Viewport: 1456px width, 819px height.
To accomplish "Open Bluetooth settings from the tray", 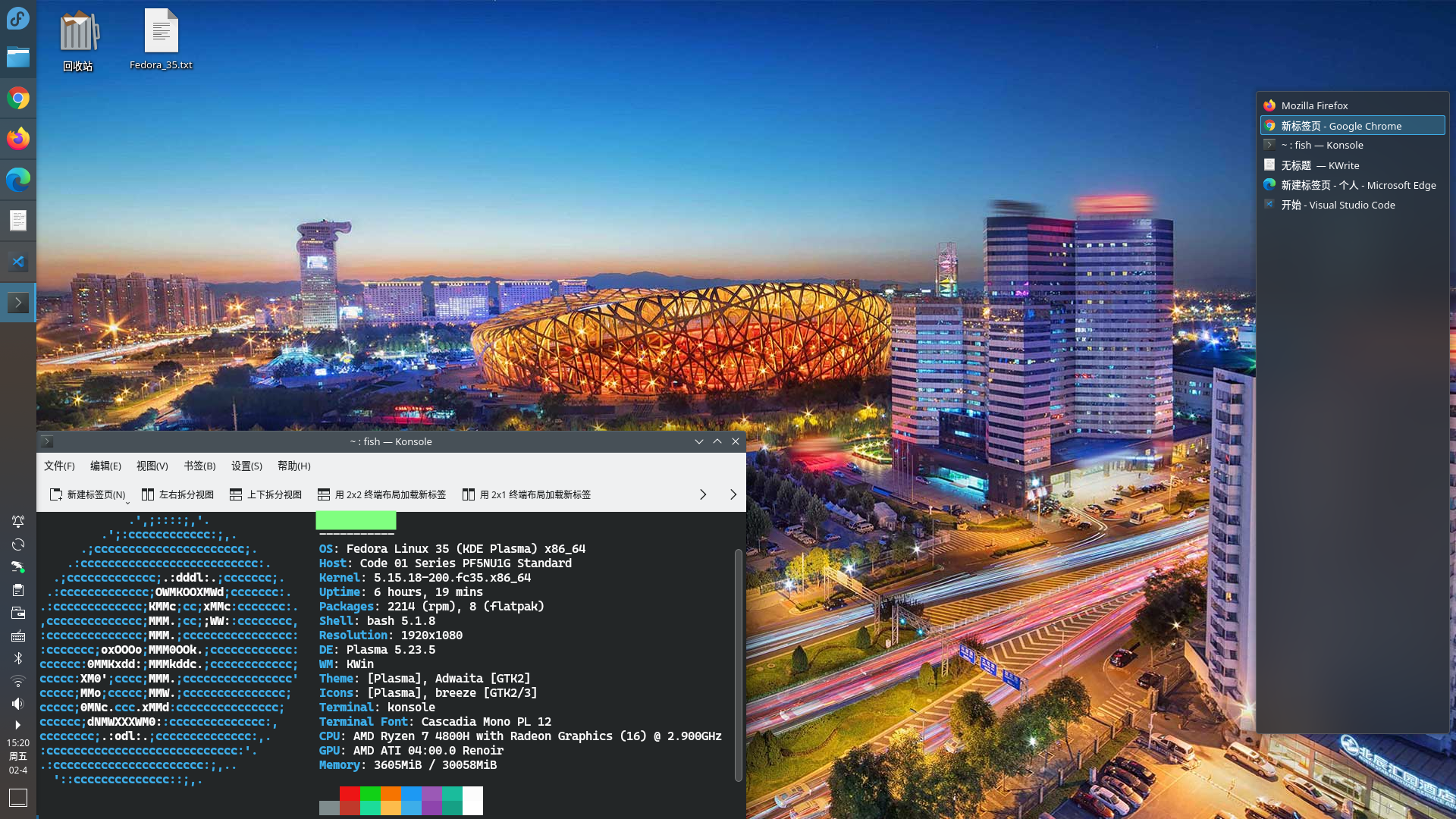I will [18, 658].
